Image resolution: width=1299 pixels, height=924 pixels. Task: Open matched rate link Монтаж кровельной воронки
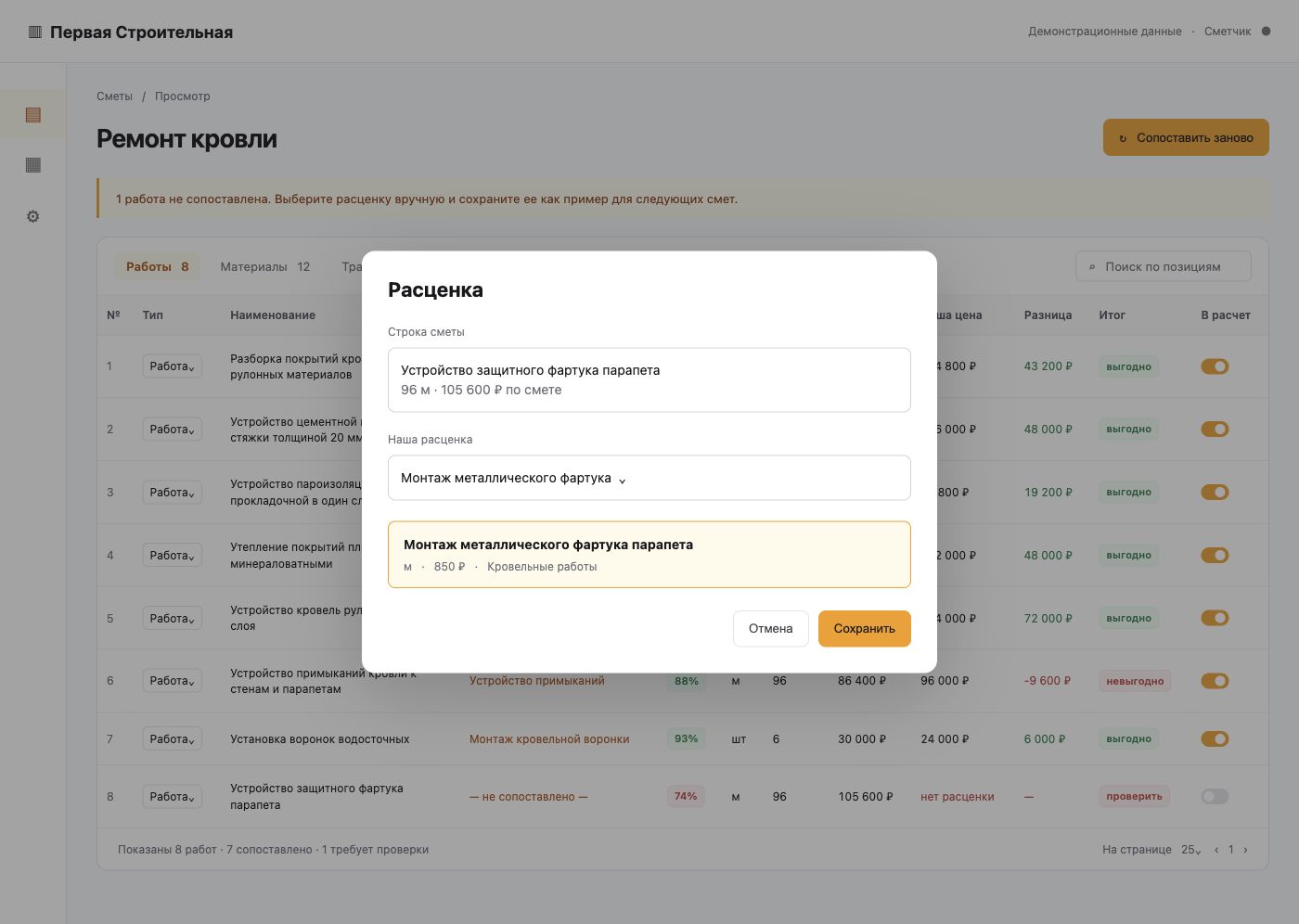(x=549, y=739)
